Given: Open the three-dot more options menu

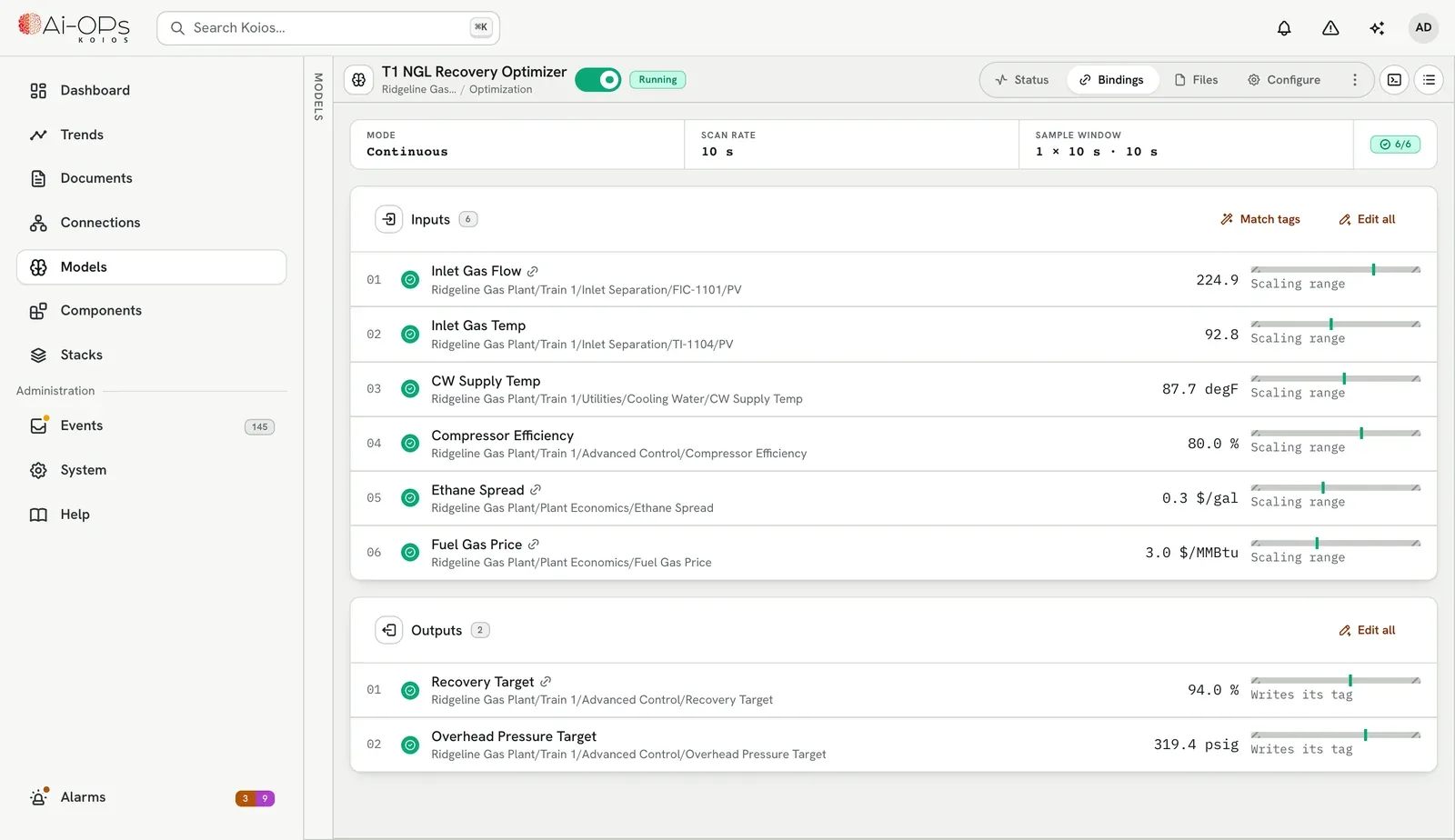Looking at the screenshot, I should (x=1354, y=80).
